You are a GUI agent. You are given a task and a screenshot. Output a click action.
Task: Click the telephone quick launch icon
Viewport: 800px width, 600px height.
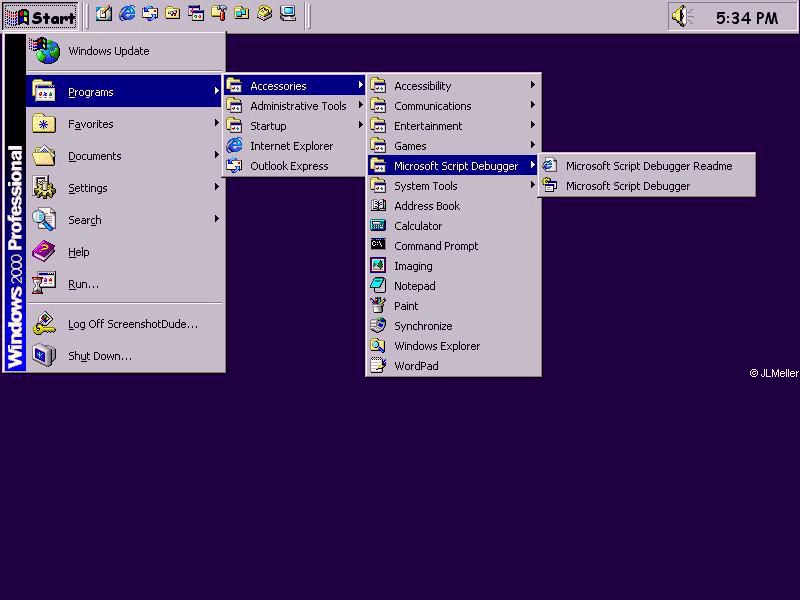[265, 14]
